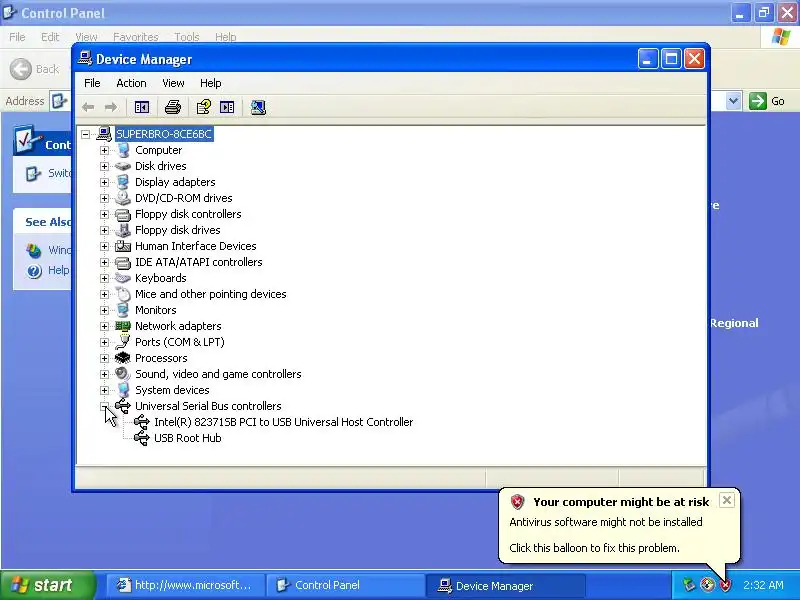The height and width of the screenshot is (600, 800).
Task: Open Control Panel Tools menu
Action: tap(187, 37)
